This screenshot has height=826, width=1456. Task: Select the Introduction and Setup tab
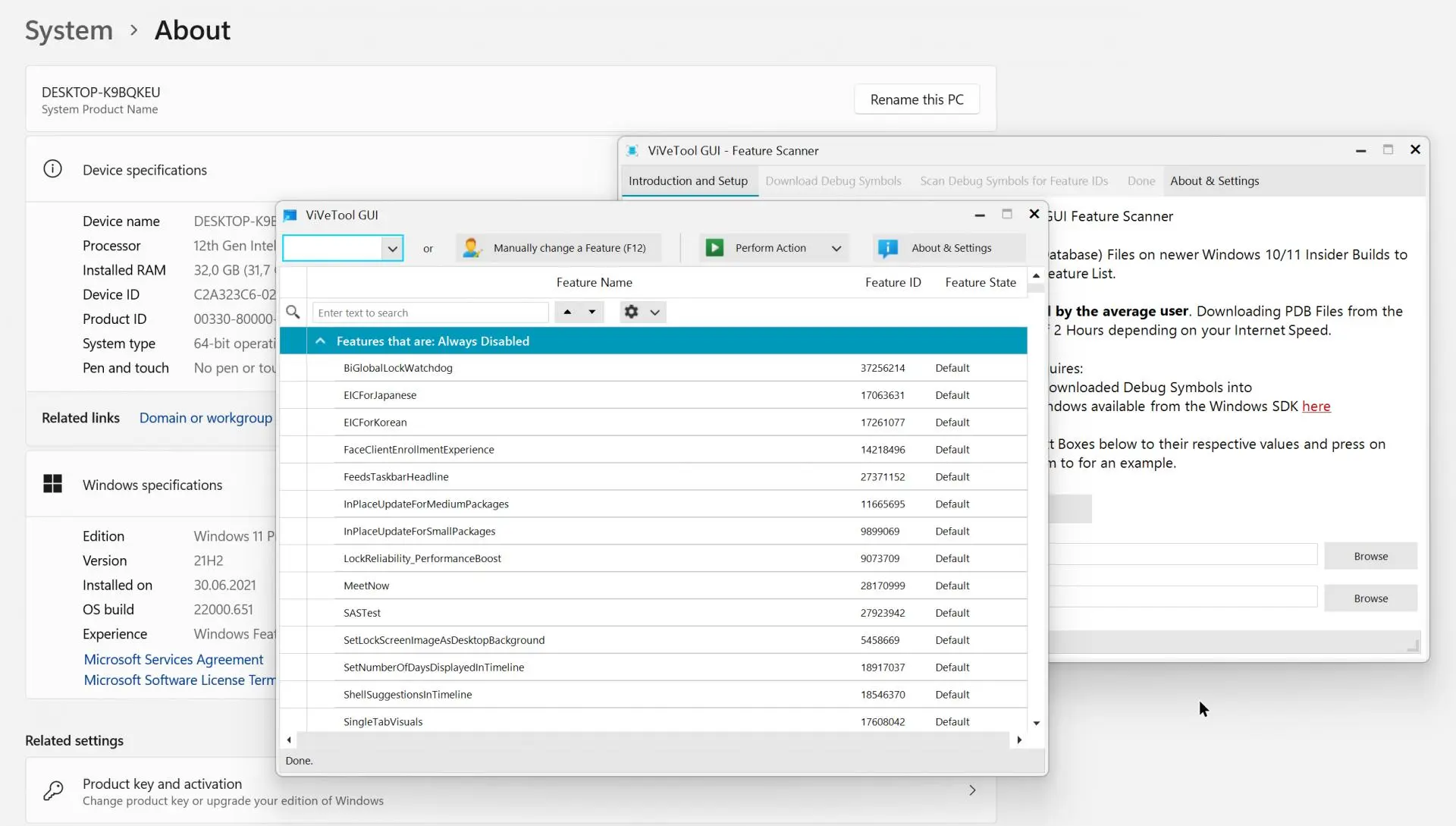(x=688, y=181)
